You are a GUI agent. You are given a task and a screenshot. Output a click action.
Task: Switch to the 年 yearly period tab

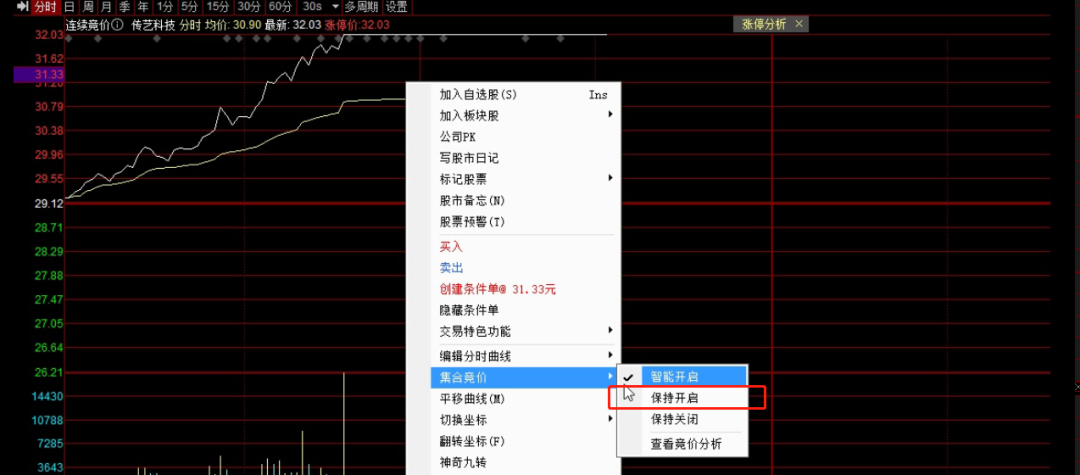click(142, 7)
